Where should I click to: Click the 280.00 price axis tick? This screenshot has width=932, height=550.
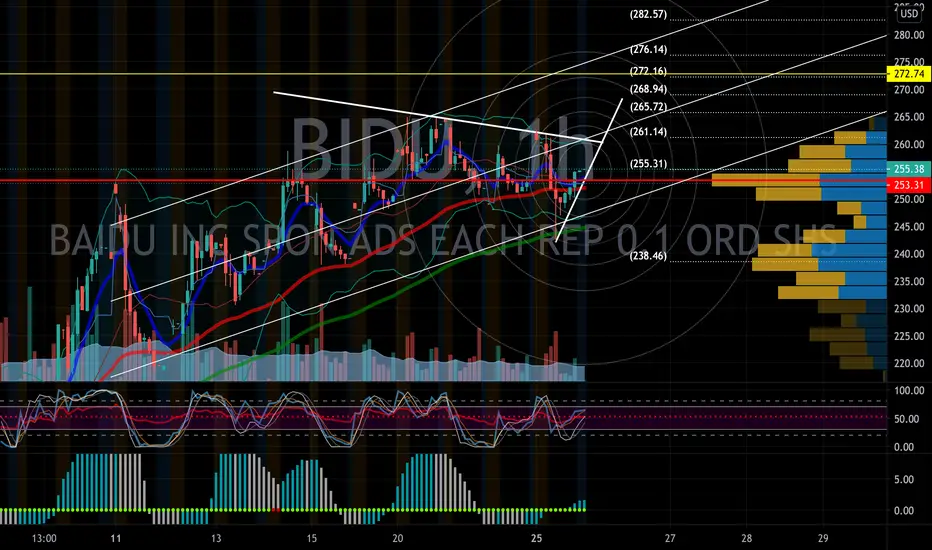tap(909, 35)
